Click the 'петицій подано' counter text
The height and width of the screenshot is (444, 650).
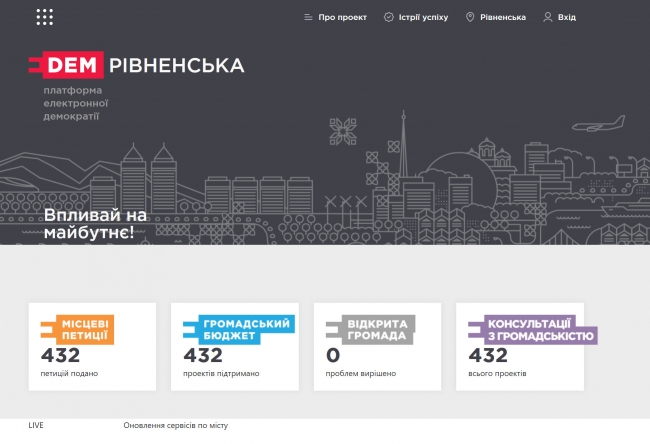[70, 374]
